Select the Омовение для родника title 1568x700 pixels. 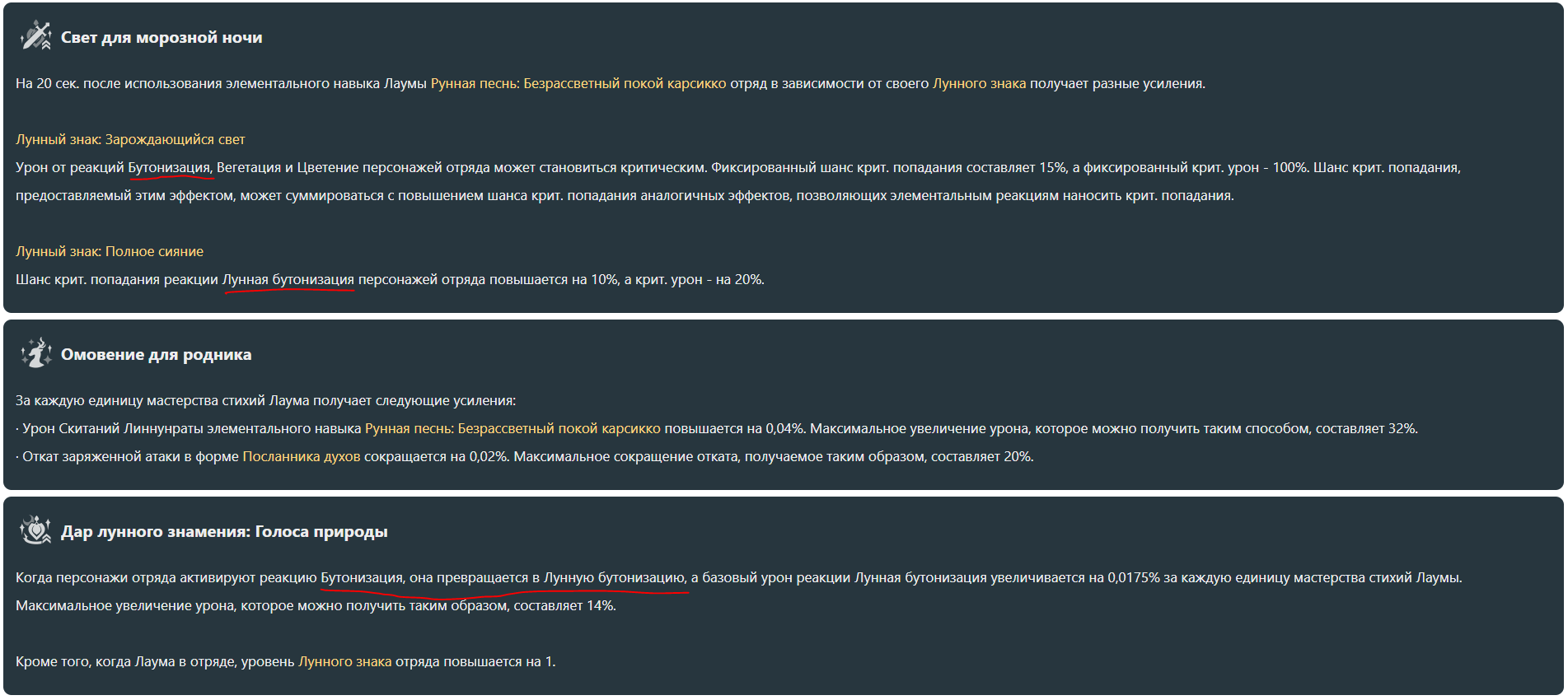point(157,355)
